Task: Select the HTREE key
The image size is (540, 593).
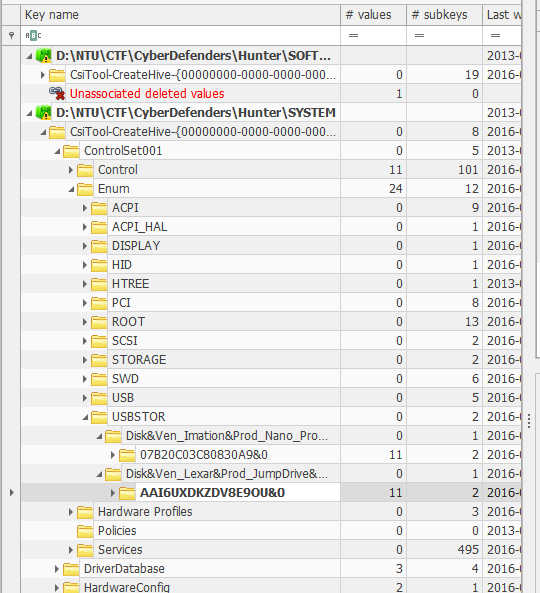Action: (x=130, y=284)
